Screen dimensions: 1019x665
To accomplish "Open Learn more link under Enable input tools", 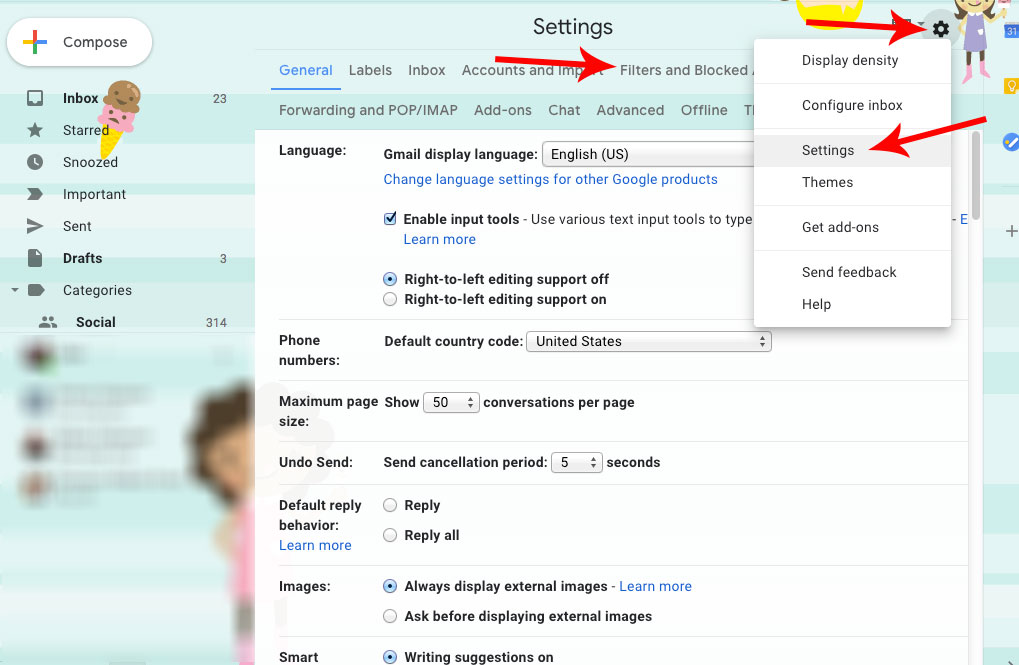I will (x=439, y=239).
